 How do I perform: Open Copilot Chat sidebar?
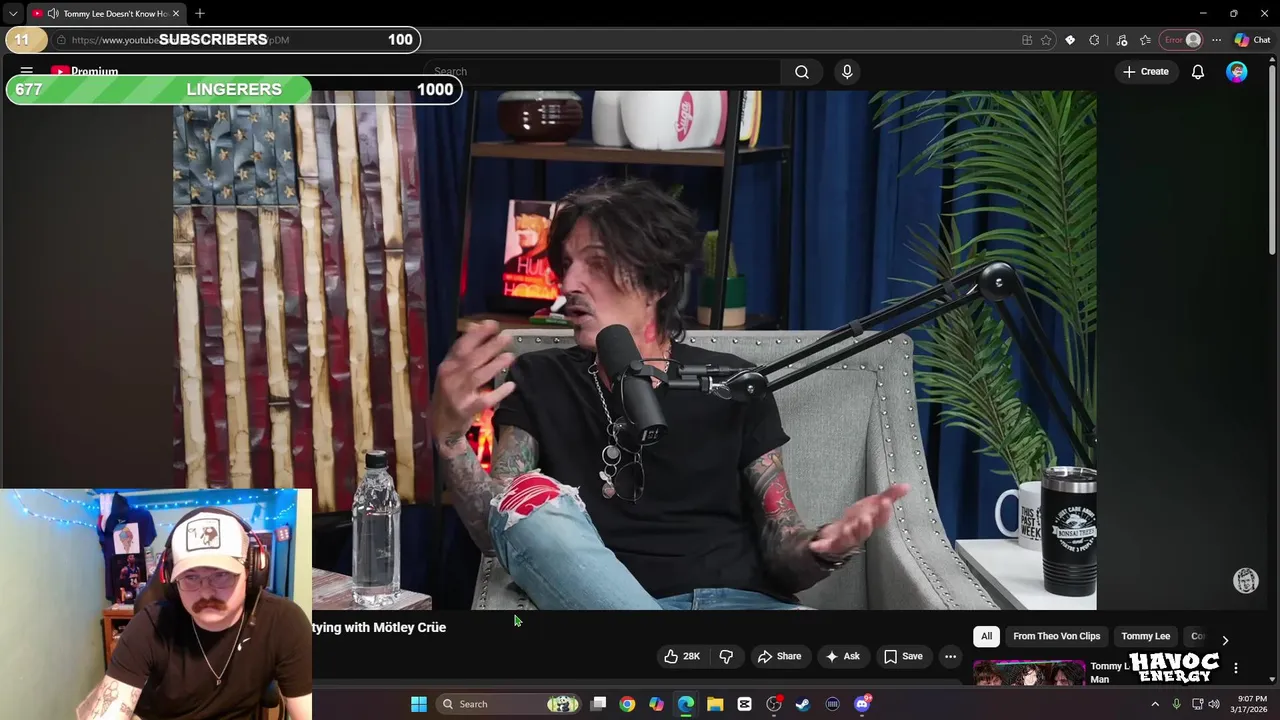pyautogui.click(x=1253, y=40)
